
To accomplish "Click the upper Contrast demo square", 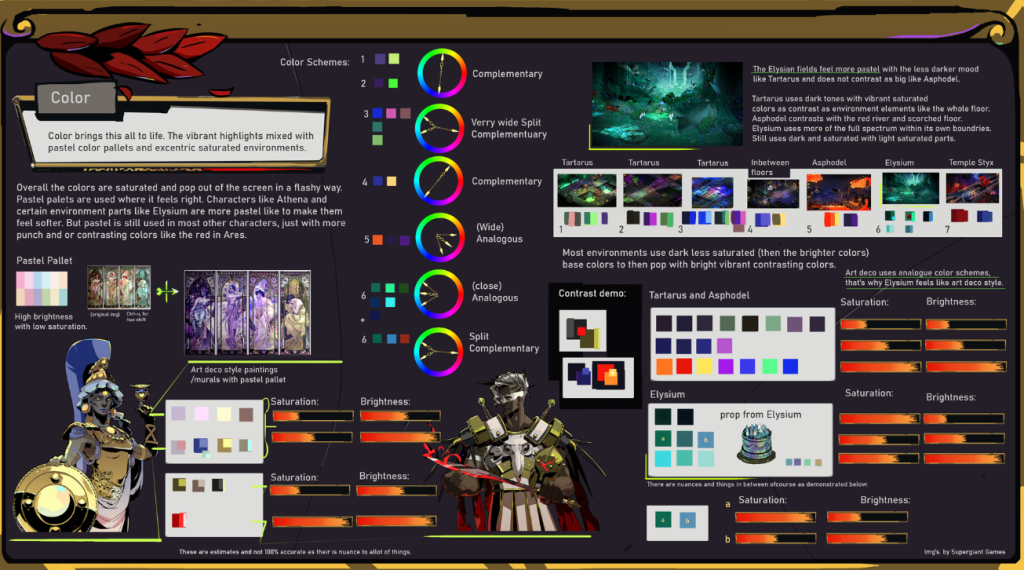I will coord(583,330).
